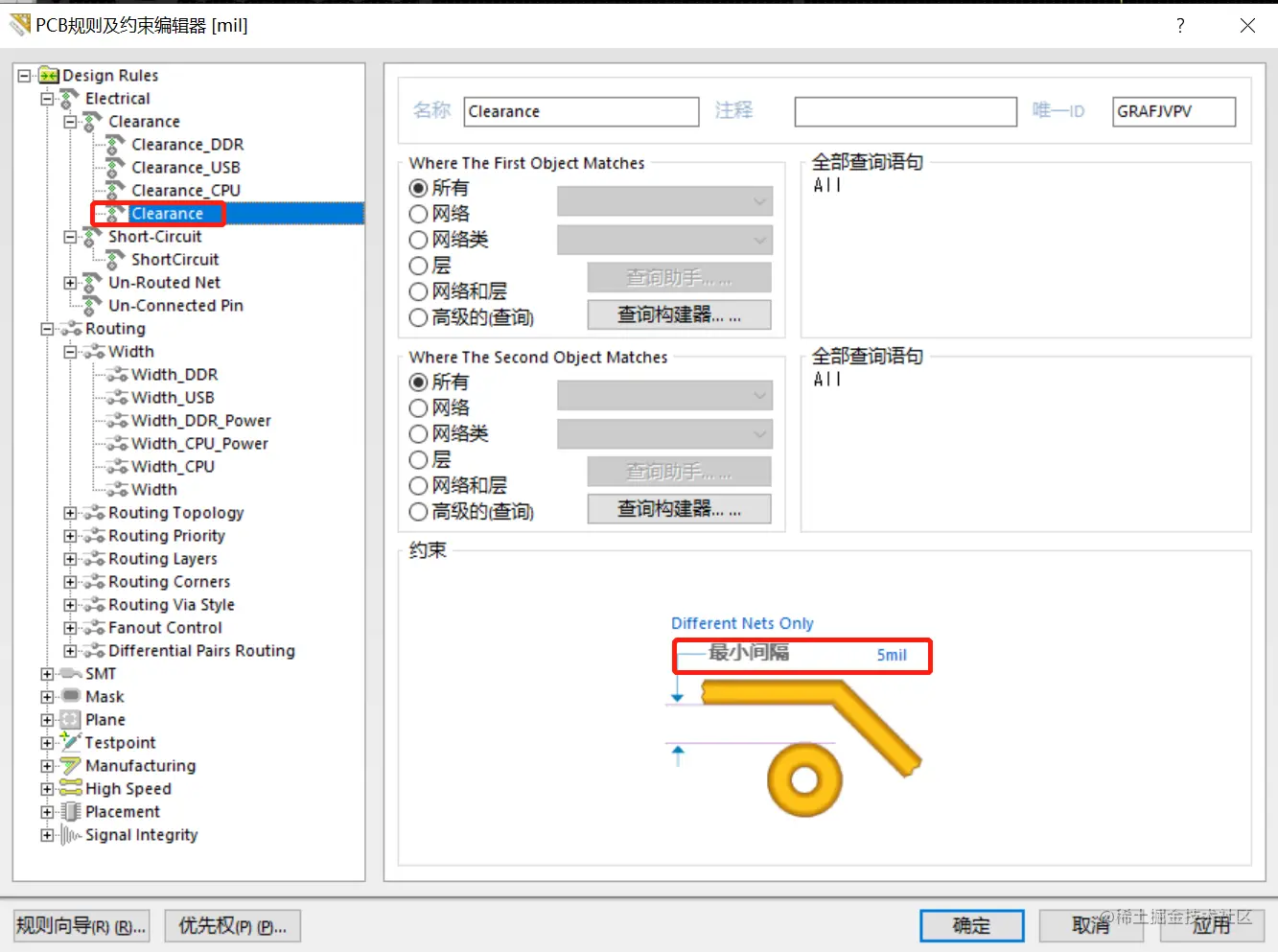Edit the 名称 field containing Clearance
The width and height of the screenshot is (1278, 952).
[581, 112]
